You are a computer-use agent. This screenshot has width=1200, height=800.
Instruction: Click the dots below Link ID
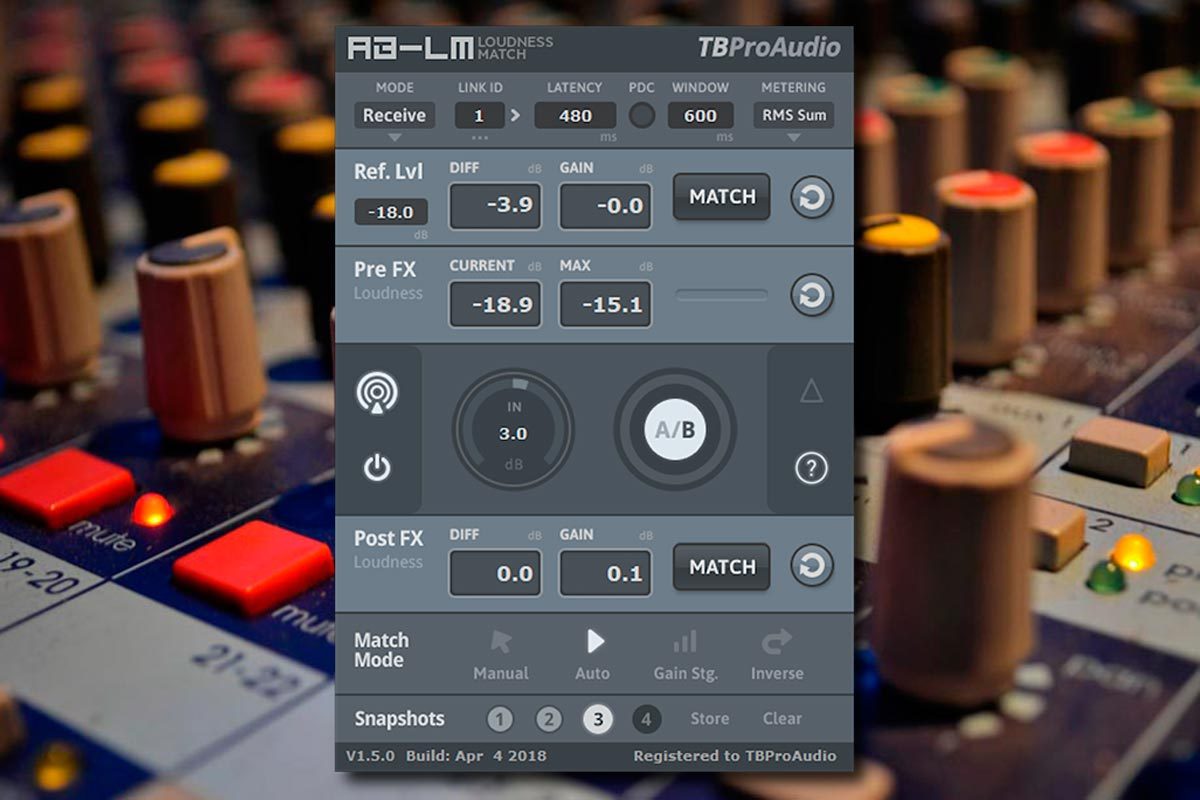480,137
